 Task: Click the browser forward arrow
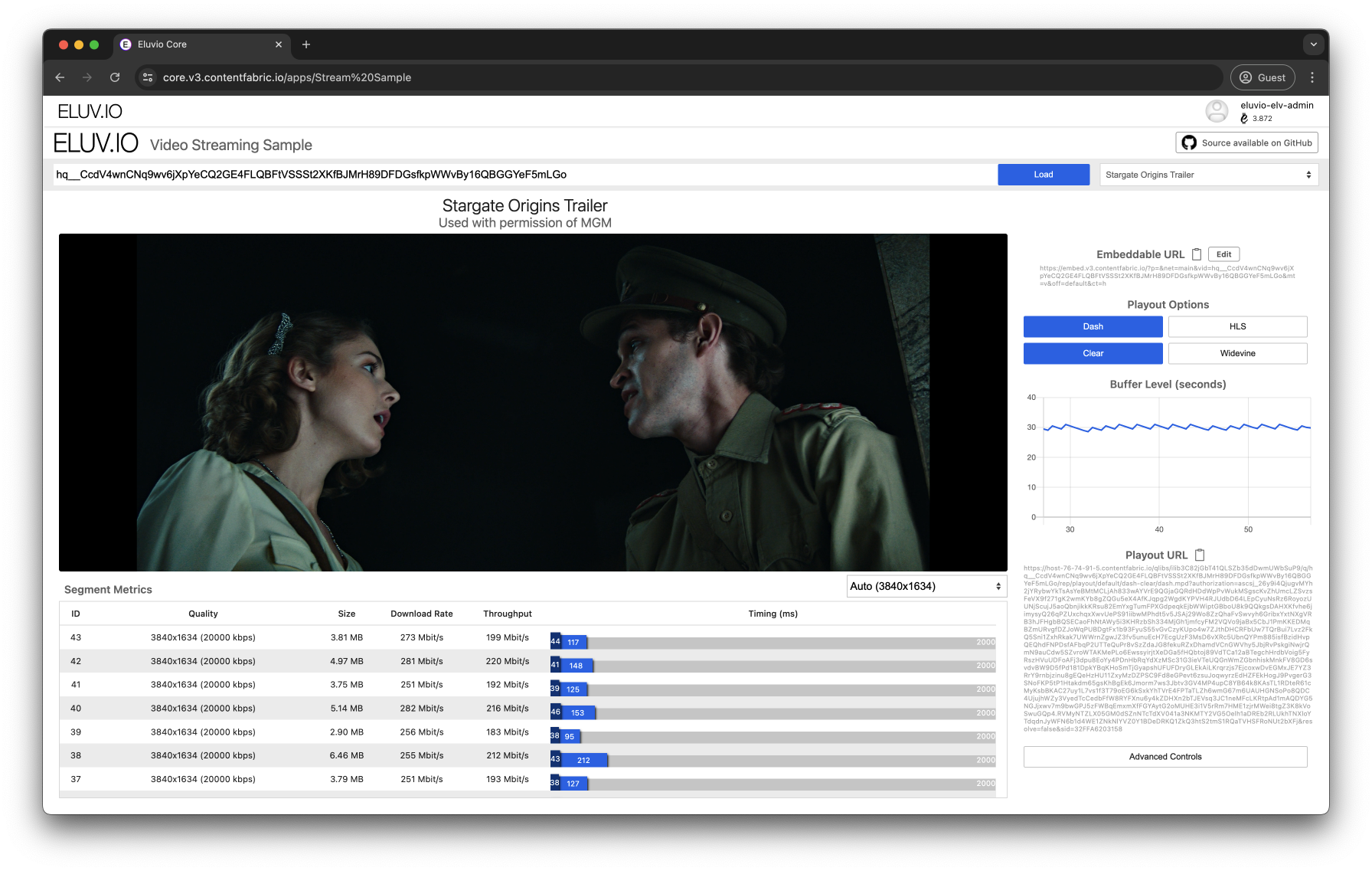pyautogui.click(x=87, y=77)
